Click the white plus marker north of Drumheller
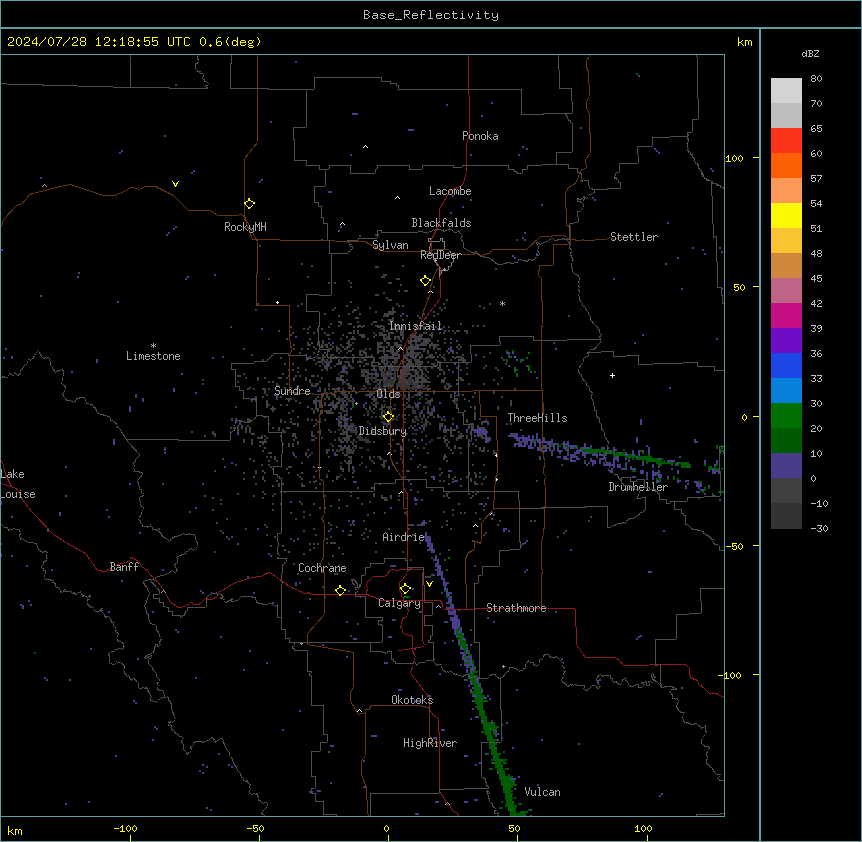 click(x=612, y=375)
